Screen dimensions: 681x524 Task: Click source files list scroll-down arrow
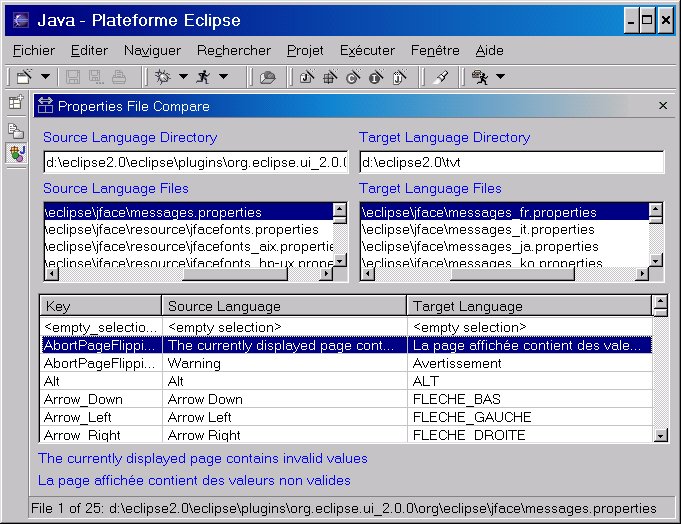pos(340,260)
